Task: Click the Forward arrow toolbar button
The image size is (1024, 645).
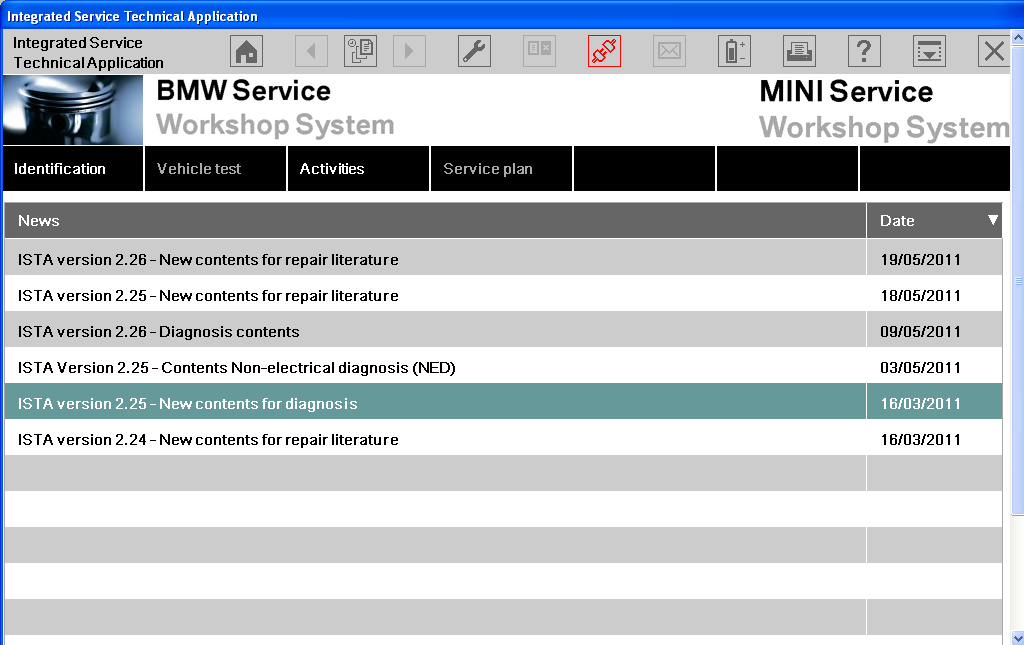Action: 409,51
